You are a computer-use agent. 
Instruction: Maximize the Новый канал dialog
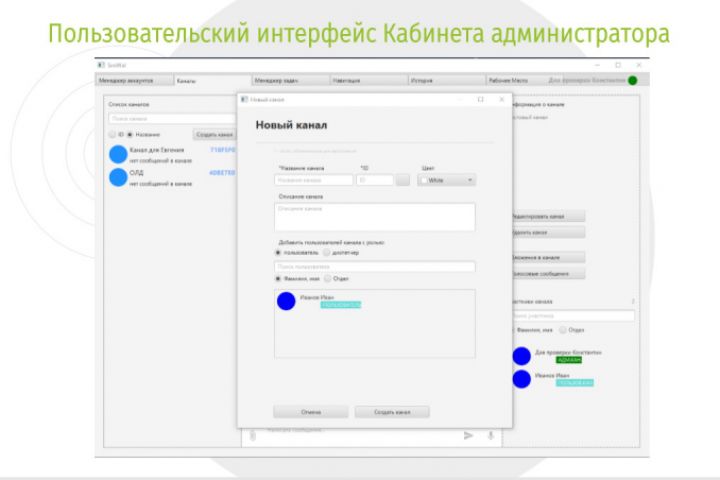click(480, 99)
